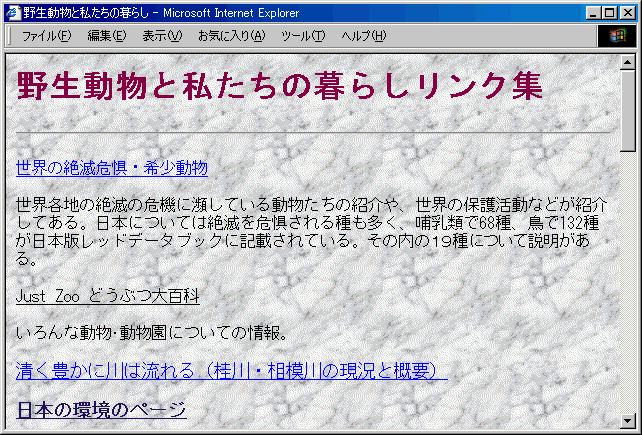Click the paragraph starting 世界各地の絶滅の危機
This screenshot has width=642, height=435.
(311, 232)
